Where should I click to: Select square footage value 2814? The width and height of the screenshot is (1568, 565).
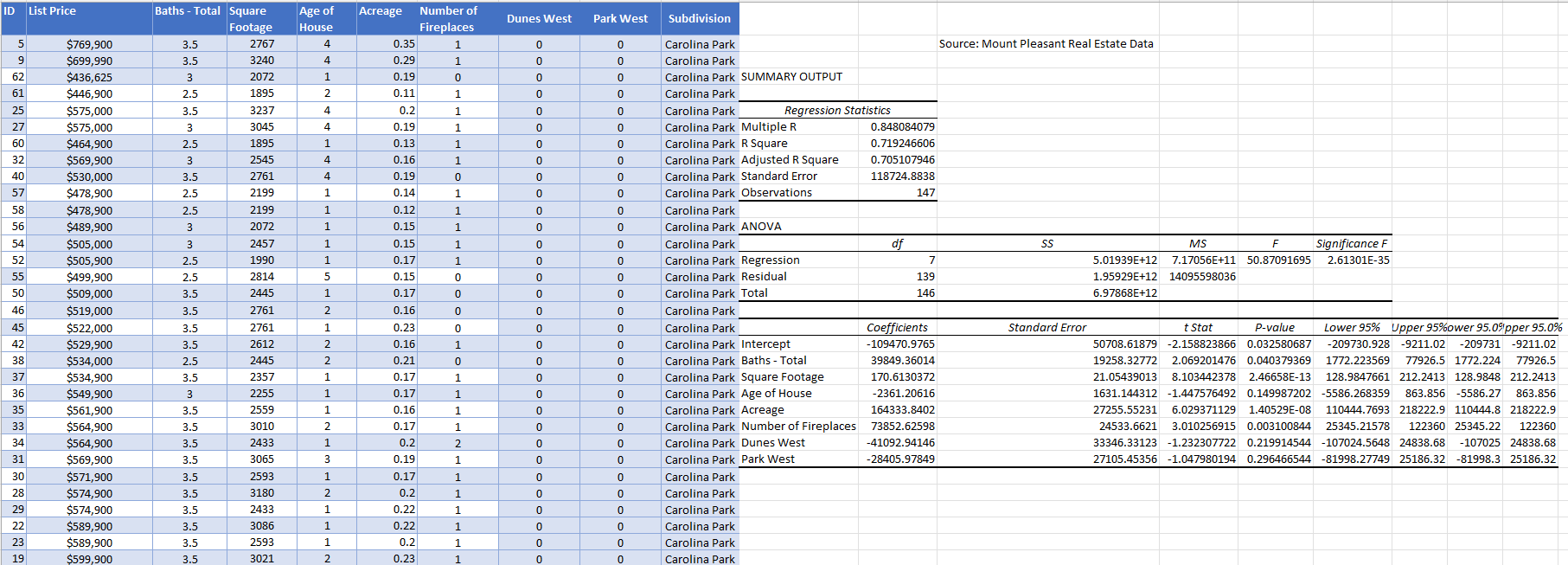click(262, 277)
